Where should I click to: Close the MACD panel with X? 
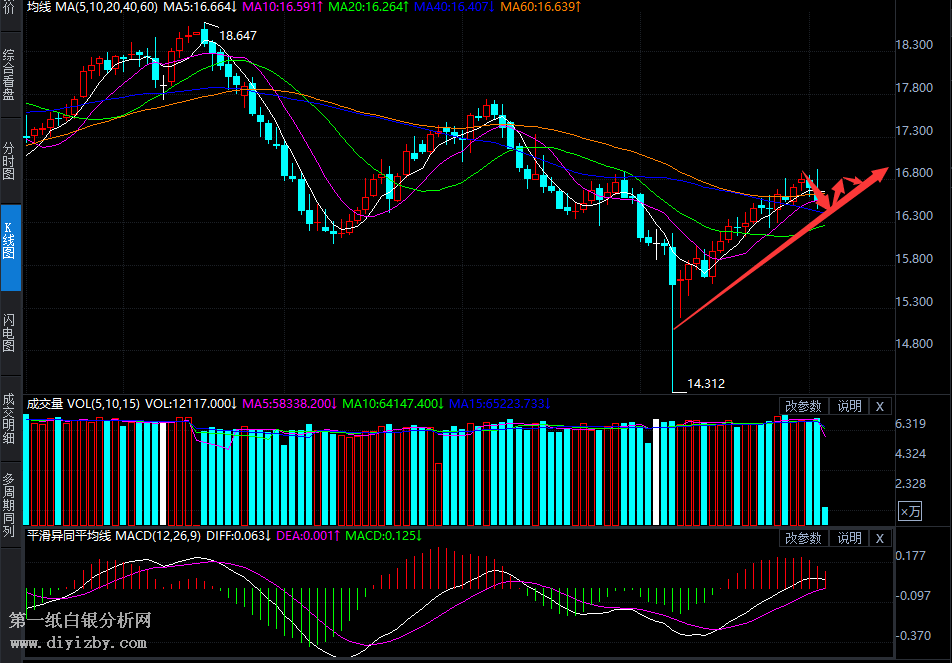tap(879, 538)
